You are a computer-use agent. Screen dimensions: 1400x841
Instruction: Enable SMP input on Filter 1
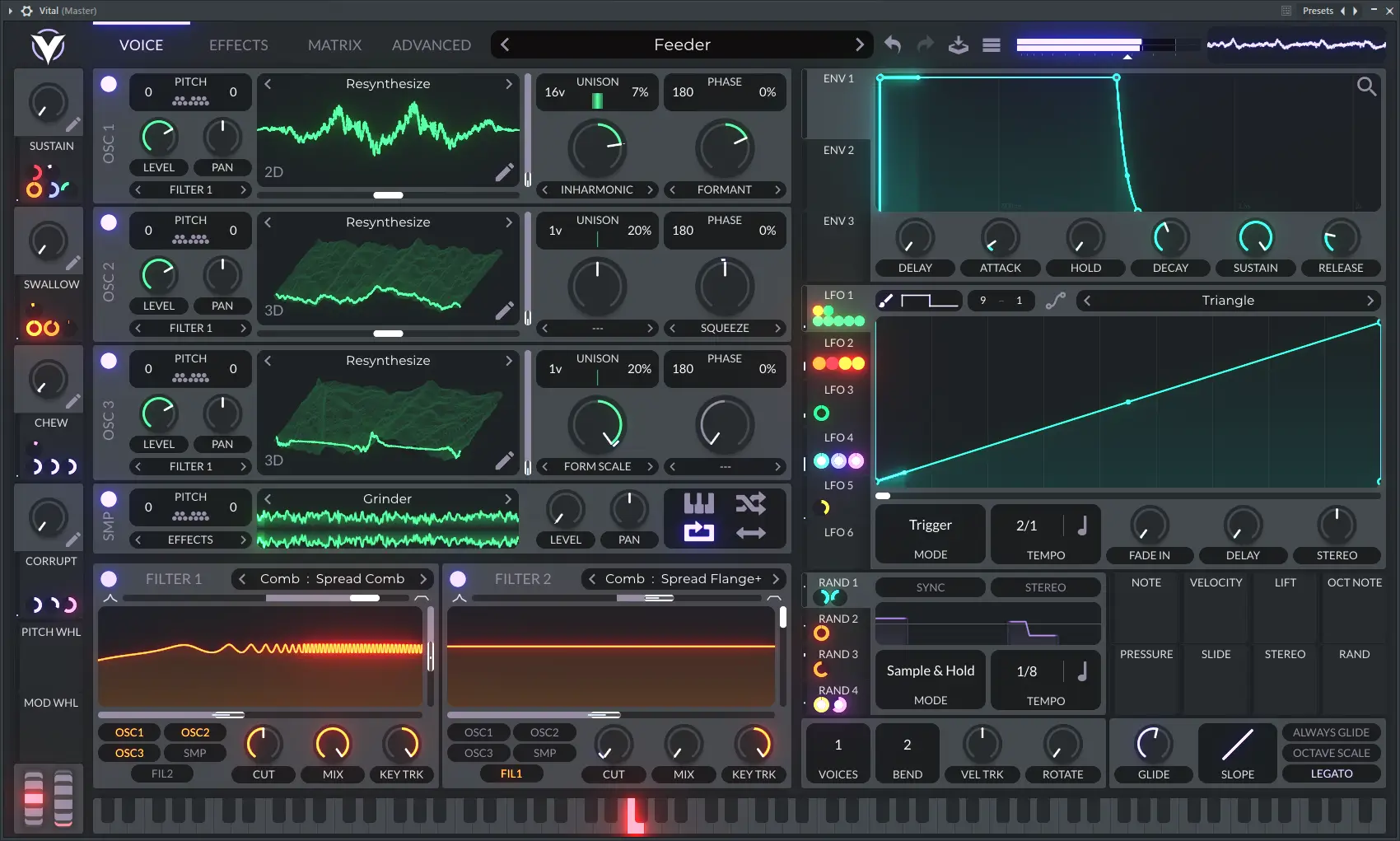coord(195,753)
